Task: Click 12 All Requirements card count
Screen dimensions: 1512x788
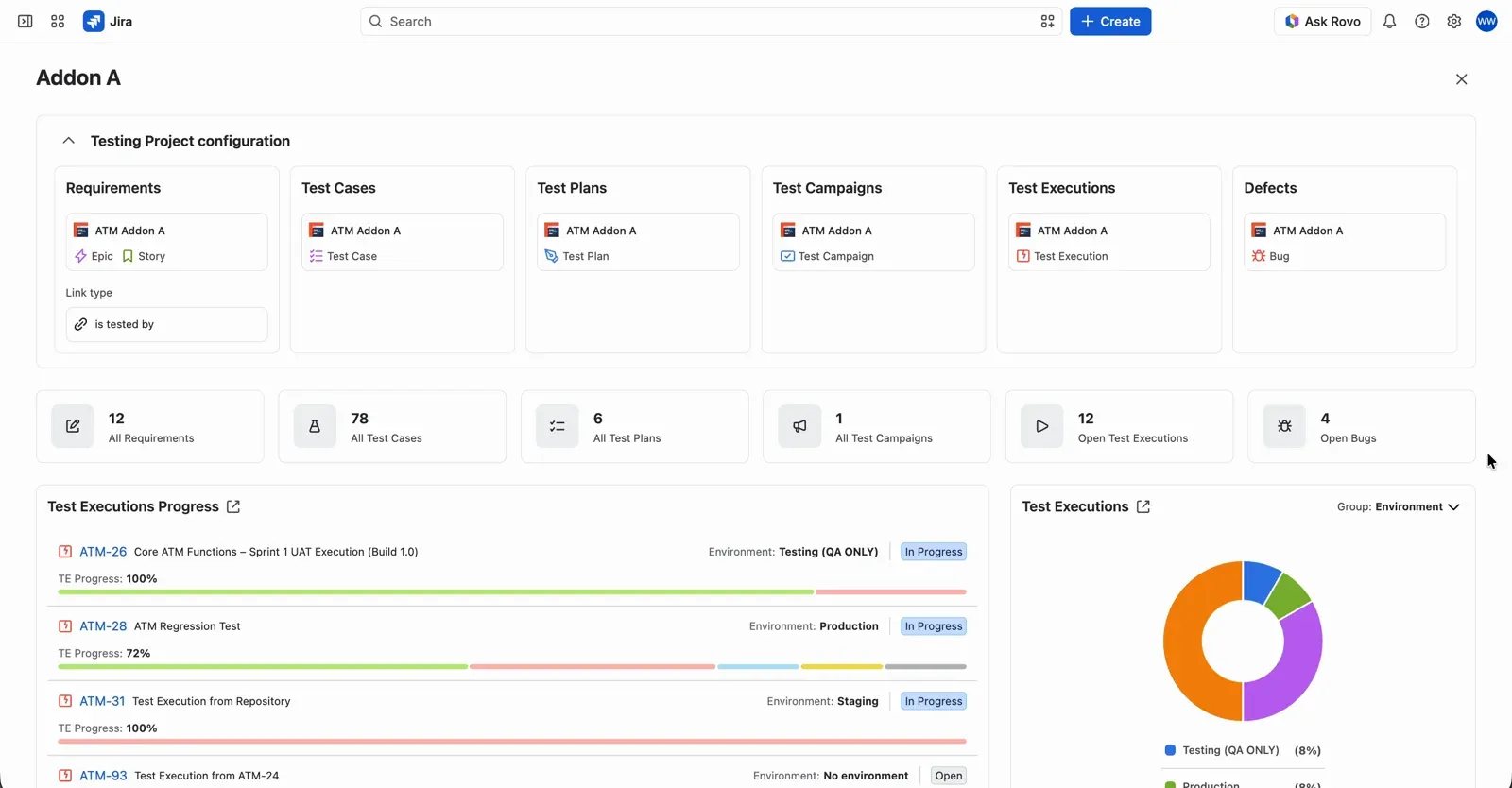Action: 116,419
